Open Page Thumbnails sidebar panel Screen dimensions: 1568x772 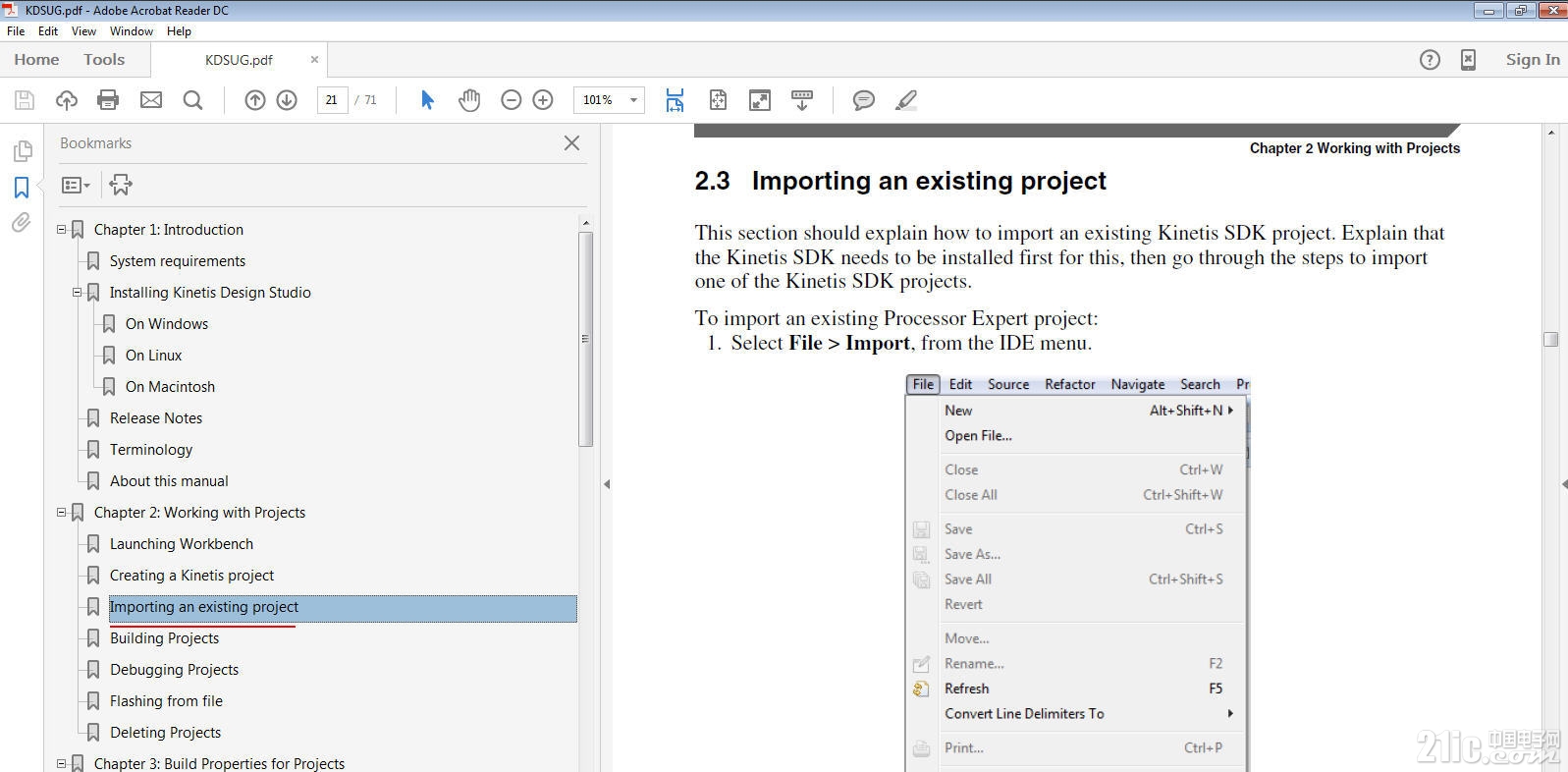pyautogui.click(x=22, y=151)
